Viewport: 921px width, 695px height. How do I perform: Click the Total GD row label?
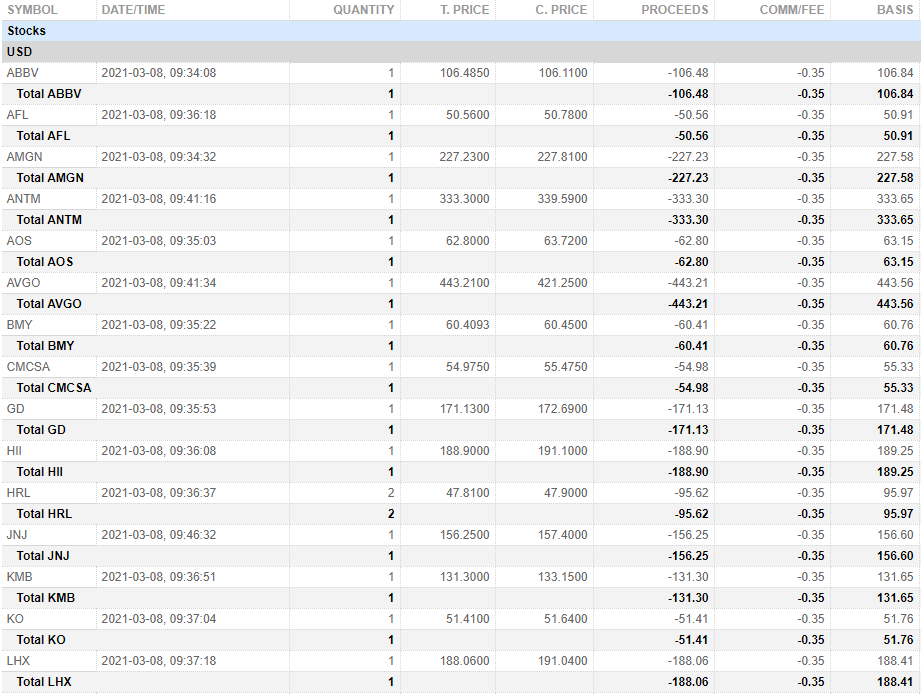pos(41,429)
